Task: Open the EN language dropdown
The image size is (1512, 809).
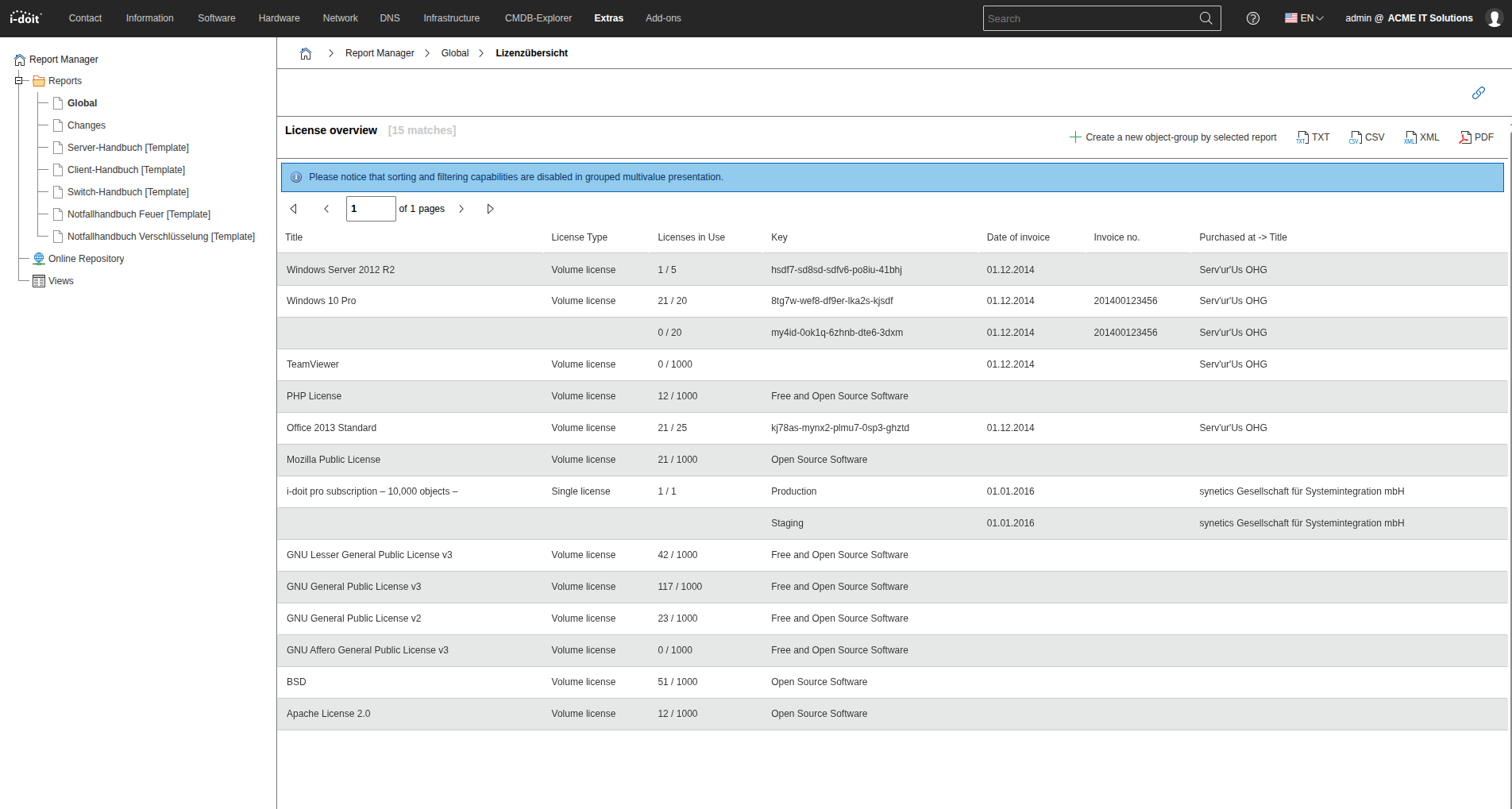Action: (1304, 18)
